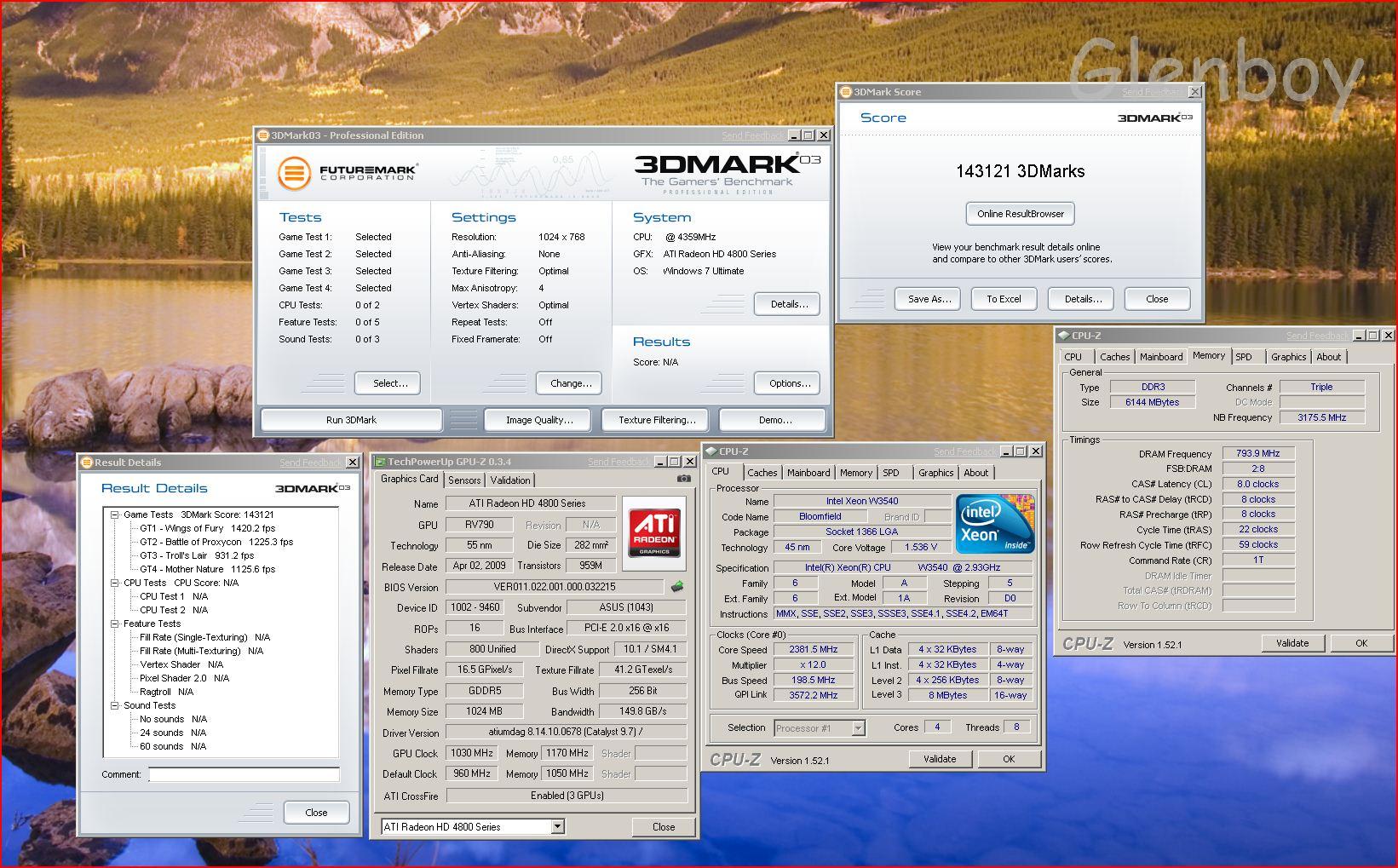Switch to the Sensors tab in GPU-Z
This screenshot has width=1398, height=868.
pos(464,480)
